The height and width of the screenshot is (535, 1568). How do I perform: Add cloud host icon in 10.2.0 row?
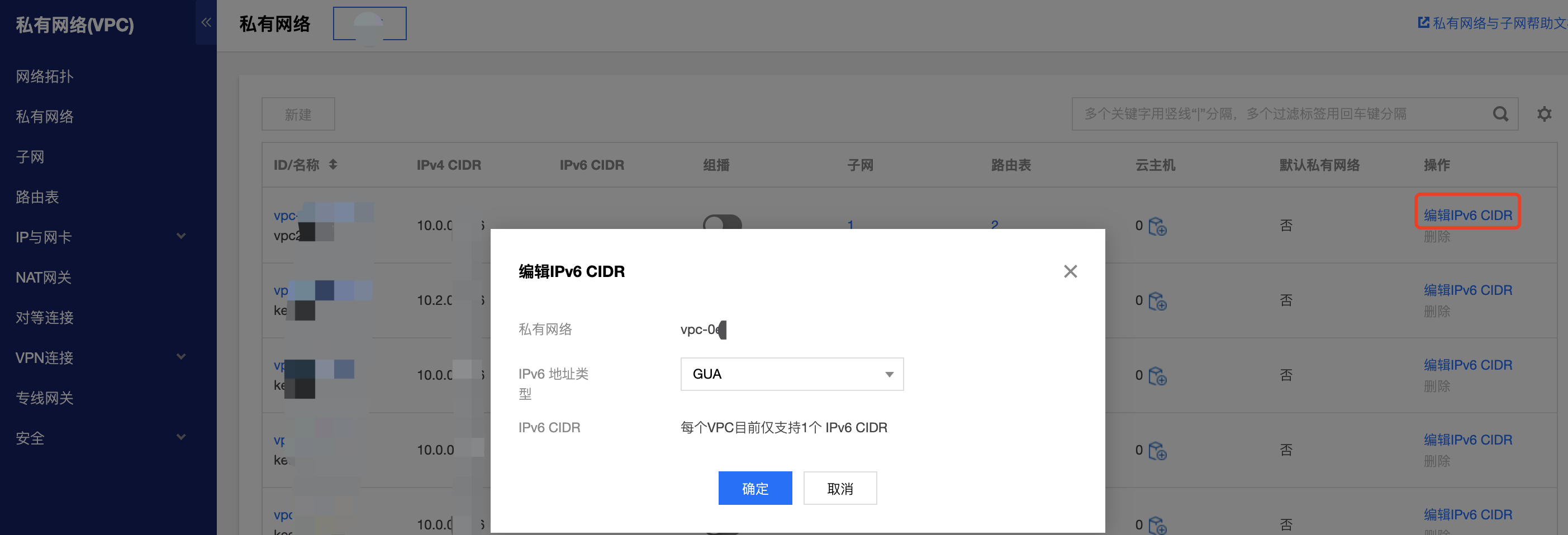pos(1157,301)
